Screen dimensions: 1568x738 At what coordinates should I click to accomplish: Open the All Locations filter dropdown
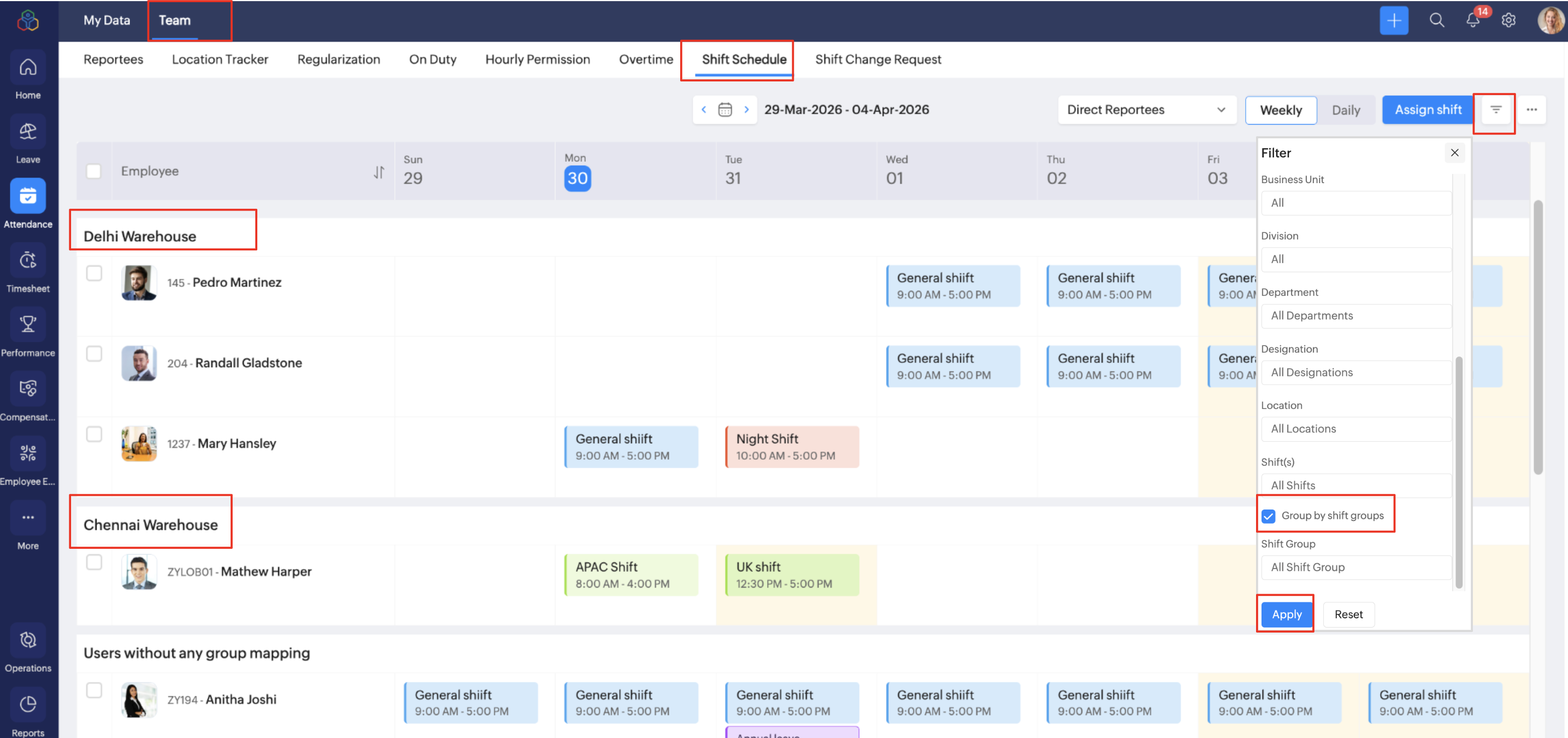[1356, 429]
